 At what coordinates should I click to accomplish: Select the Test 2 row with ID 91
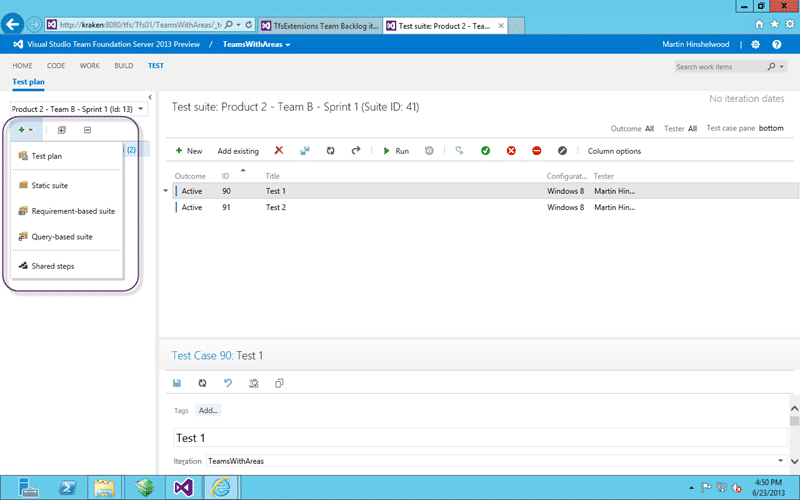point(485,207)
